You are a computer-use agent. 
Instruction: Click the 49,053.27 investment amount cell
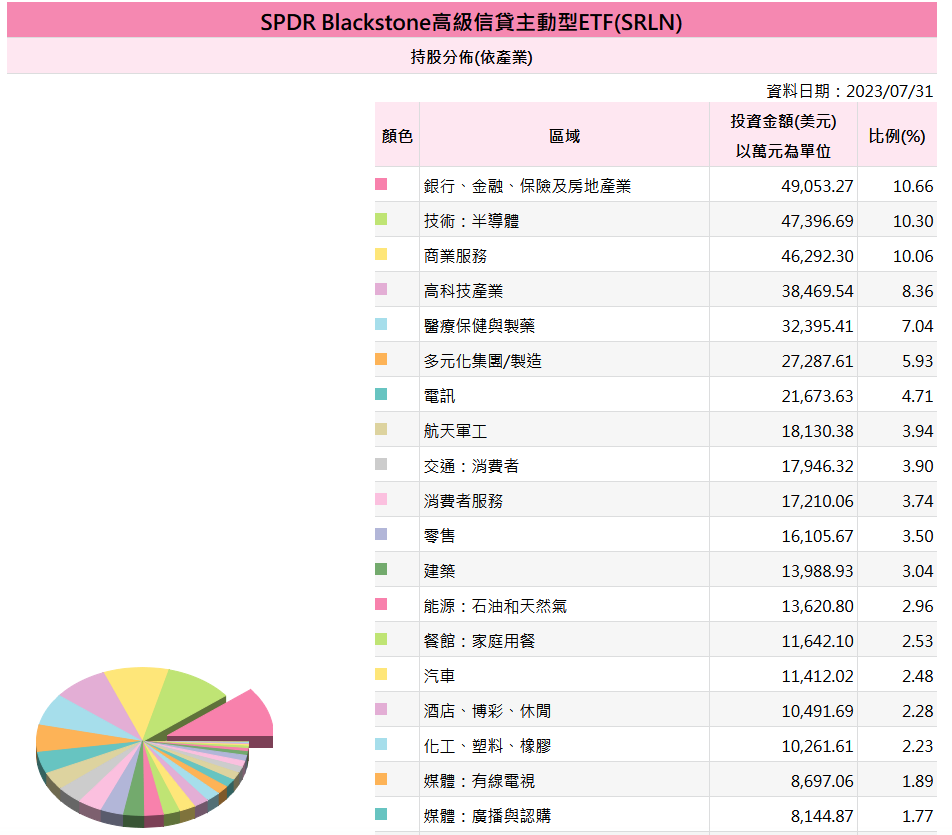(x=817, y=186)
